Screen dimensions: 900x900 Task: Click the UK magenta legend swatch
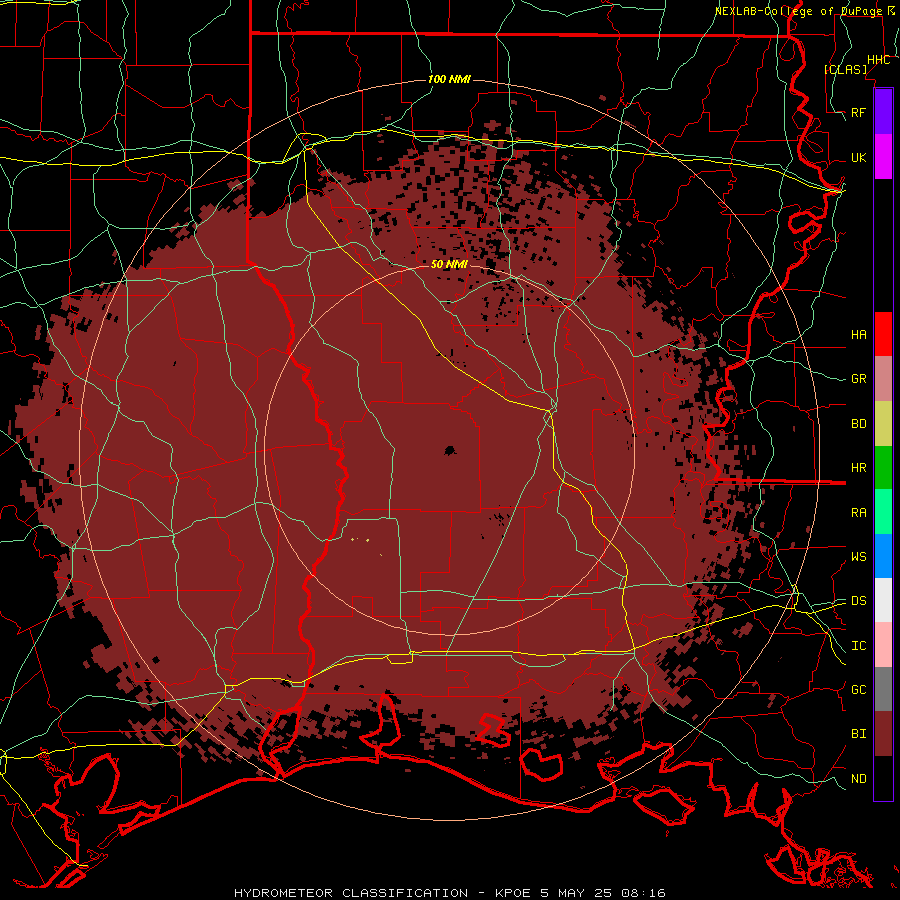[883, 157]
